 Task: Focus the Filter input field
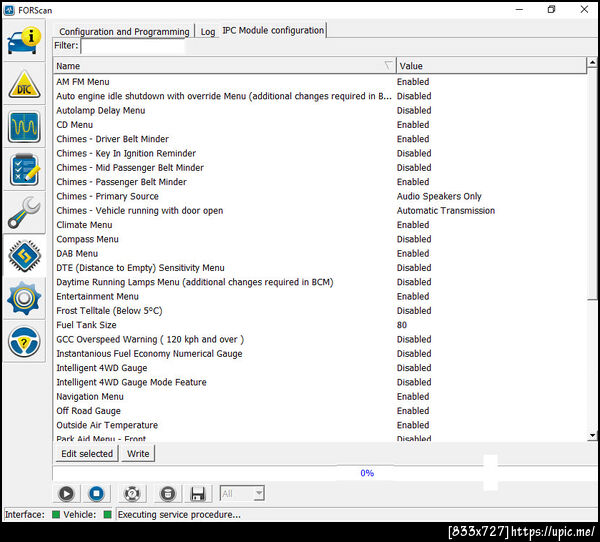coord(133,46)
